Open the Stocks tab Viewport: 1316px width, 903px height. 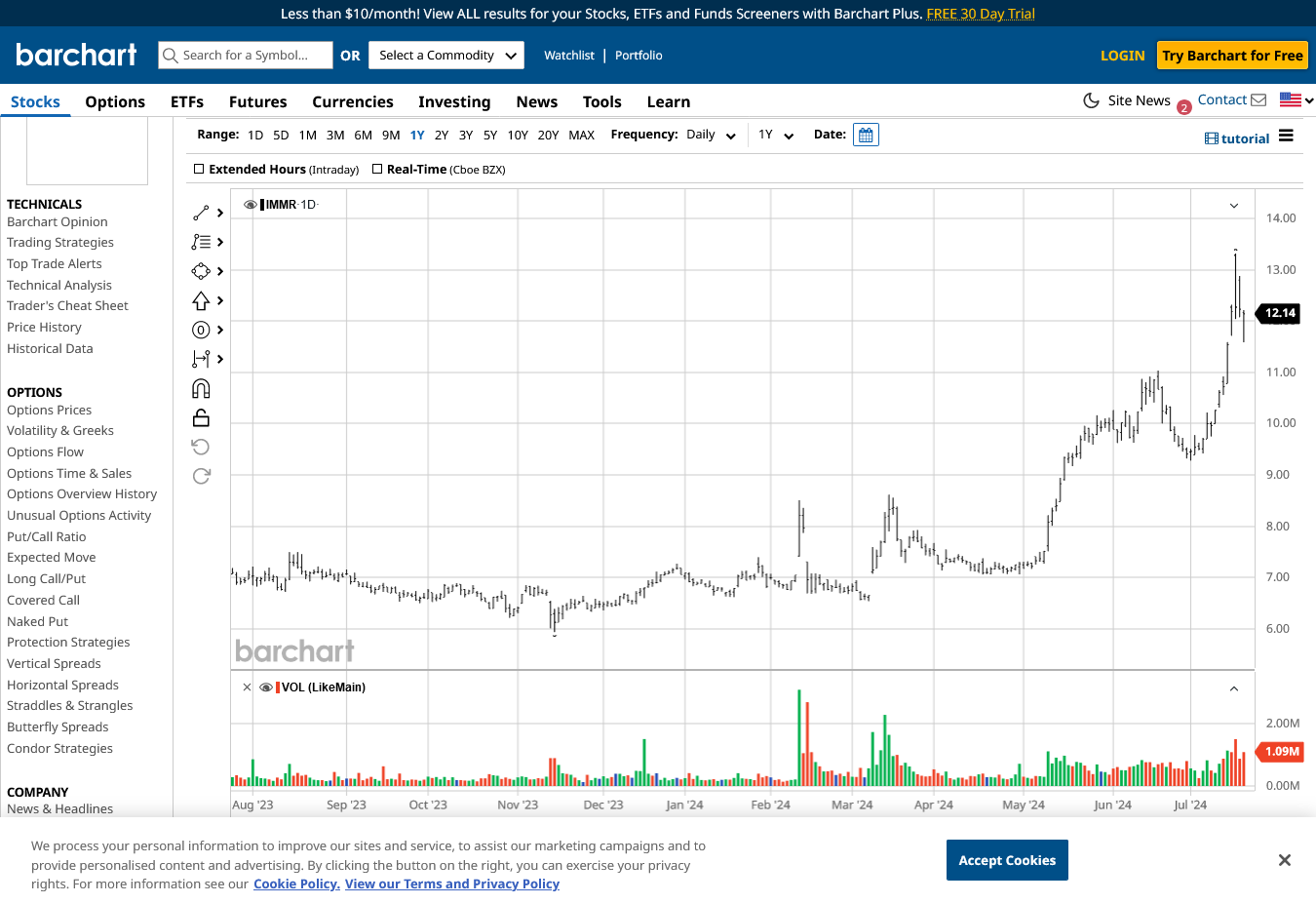pos(35,101)
